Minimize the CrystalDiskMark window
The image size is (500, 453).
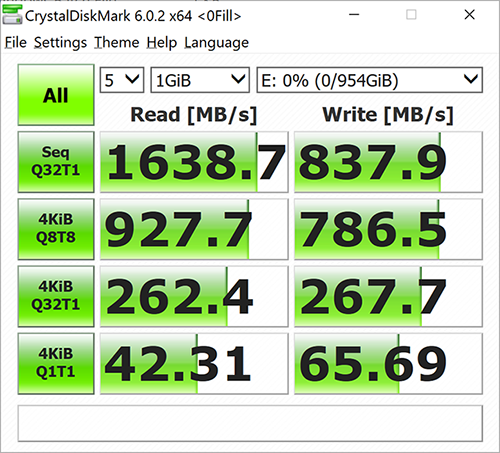(354, 15)
